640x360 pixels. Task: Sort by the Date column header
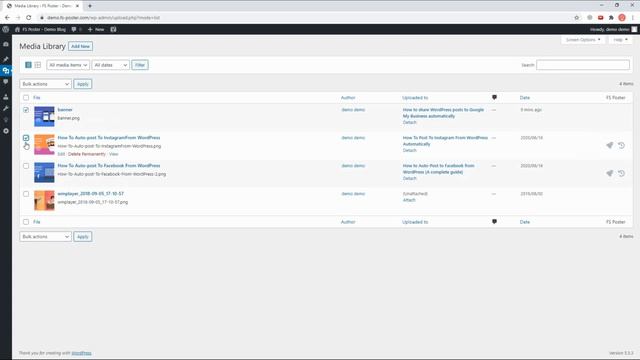click(524, 98)
